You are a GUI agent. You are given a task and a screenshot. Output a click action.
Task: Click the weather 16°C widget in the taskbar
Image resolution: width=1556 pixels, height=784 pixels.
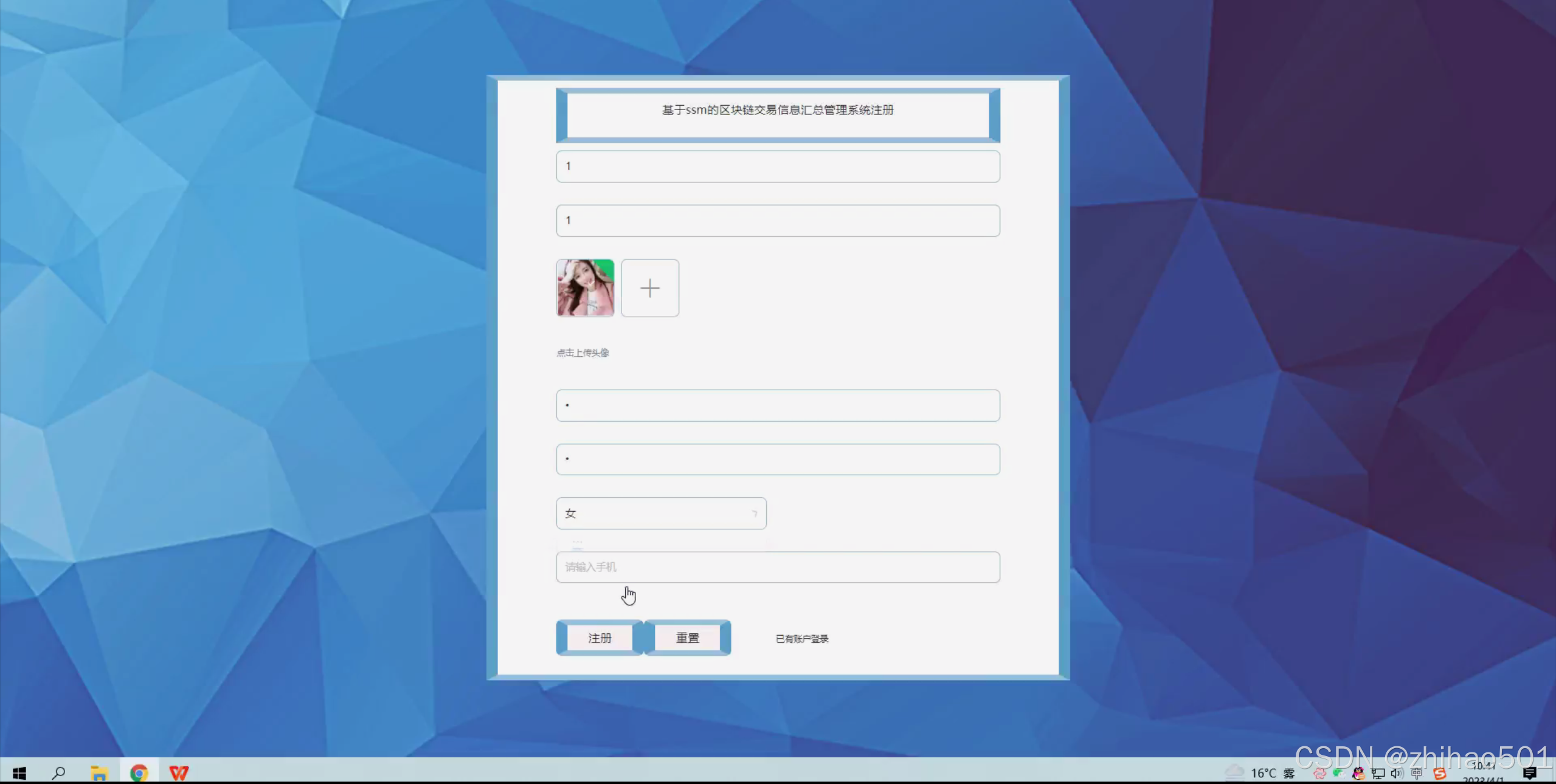tap(1262, 773)
